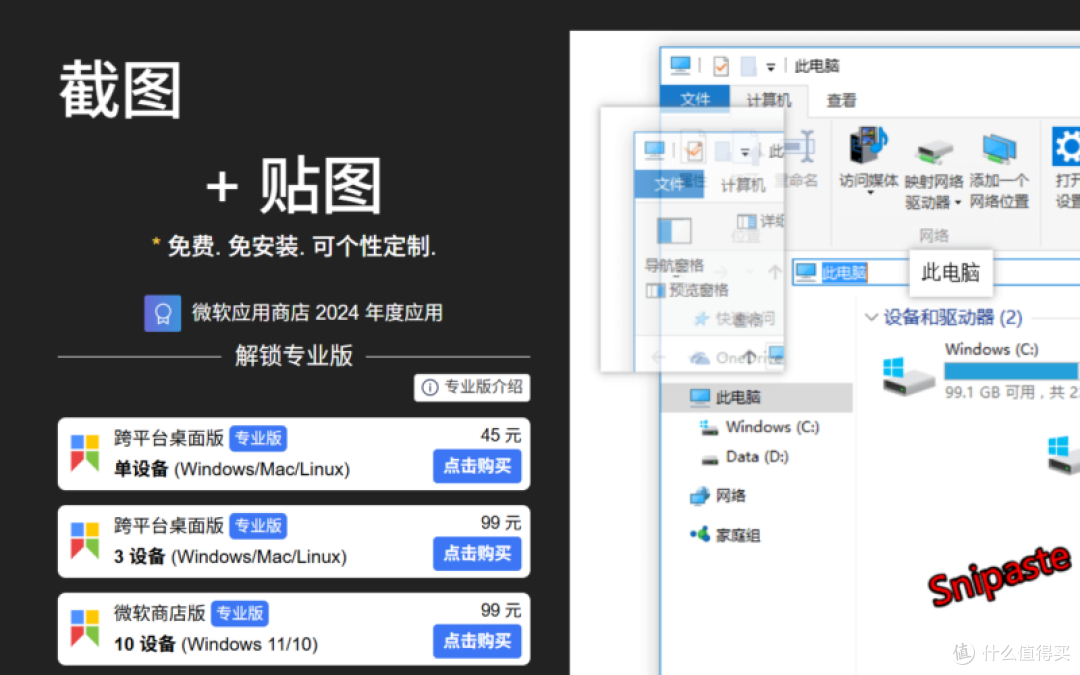Click the Microsoft Store award badge icon
This screenshot has width=1080, height=675.
[x=163, y=313]
